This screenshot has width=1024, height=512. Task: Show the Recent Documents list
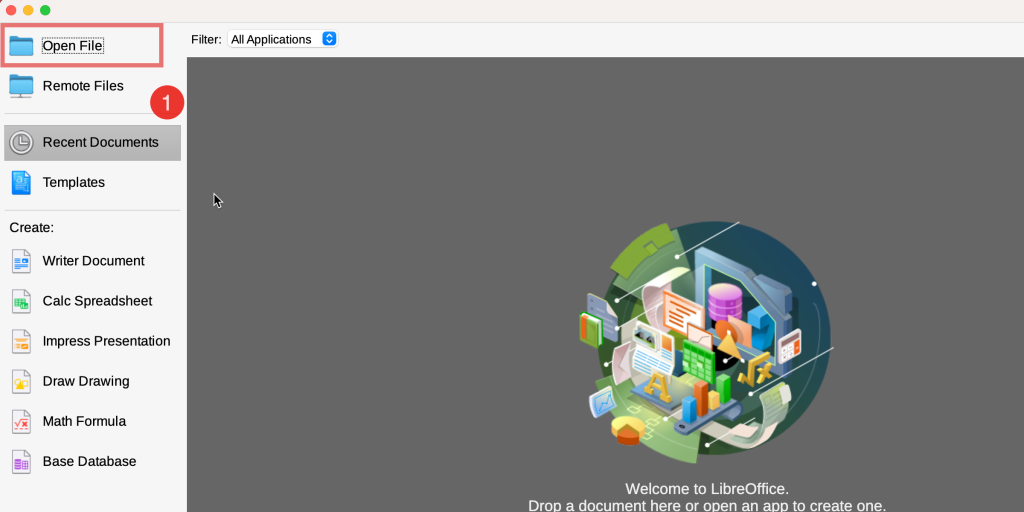(92, 142)
